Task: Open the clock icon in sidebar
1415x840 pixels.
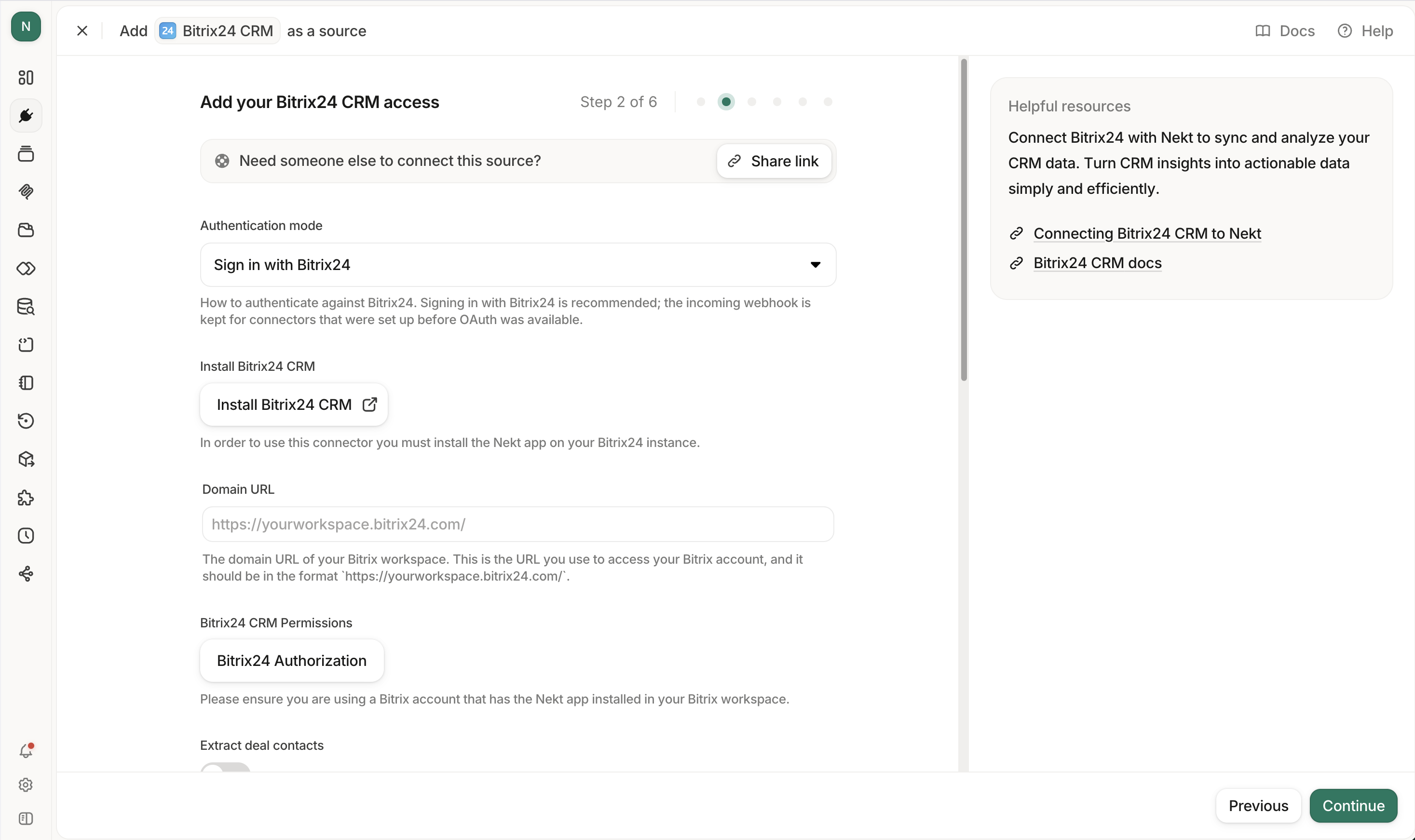Action: (26, 535)
